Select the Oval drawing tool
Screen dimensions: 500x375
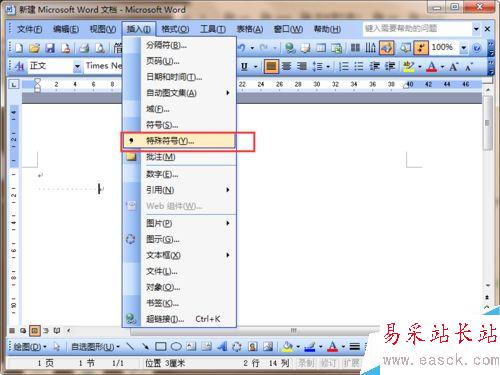click(176, 347)
